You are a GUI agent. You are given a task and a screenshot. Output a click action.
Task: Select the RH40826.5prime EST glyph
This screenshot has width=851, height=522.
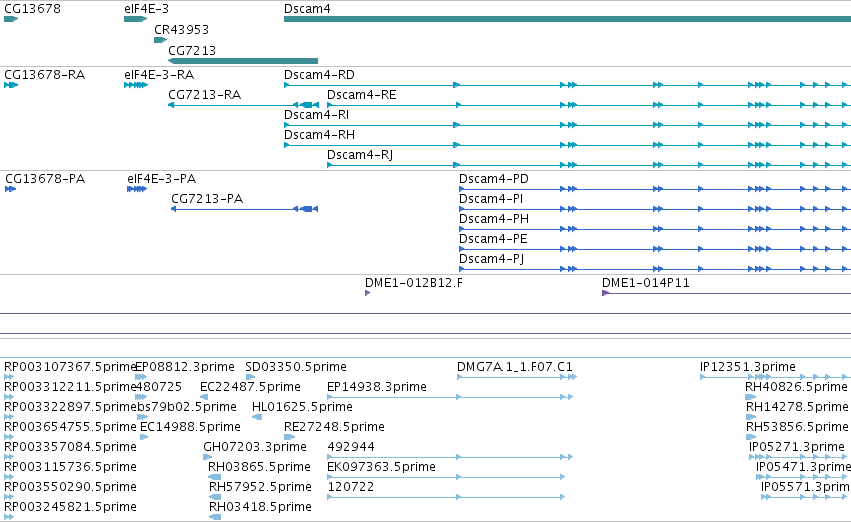coord(751,397)
